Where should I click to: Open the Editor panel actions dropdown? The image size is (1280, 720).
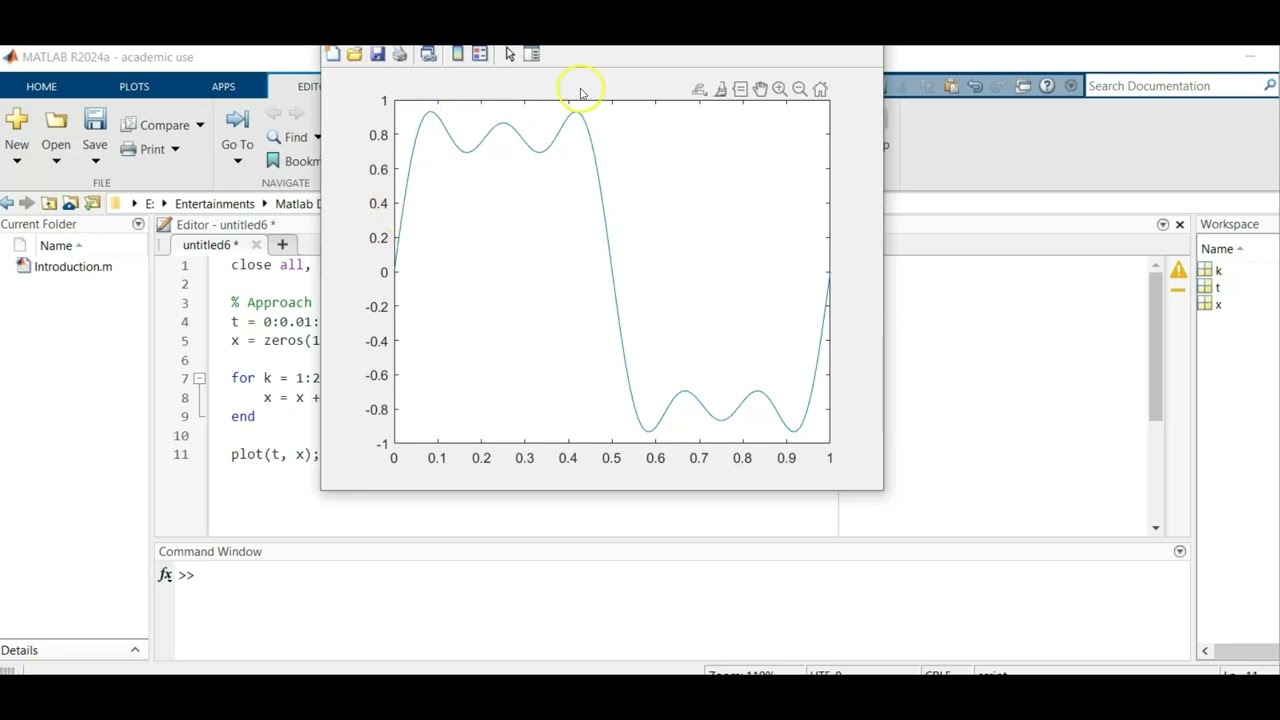[x=1162, y=224]
